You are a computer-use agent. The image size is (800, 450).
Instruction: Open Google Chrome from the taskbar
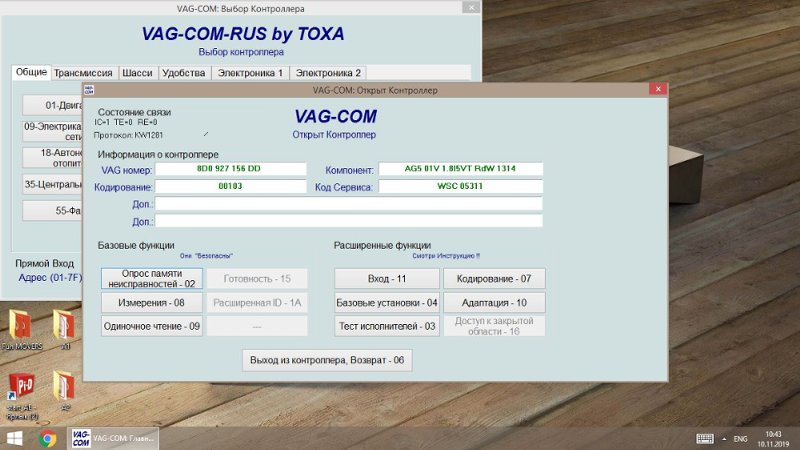click(x=47, y=439)
